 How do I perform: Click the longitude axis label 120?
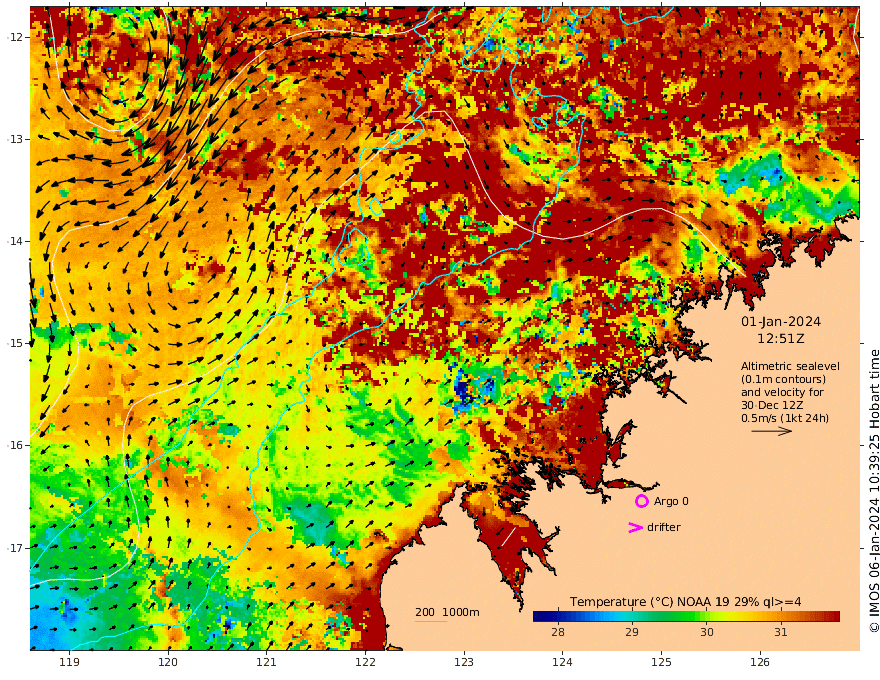click(x=168, y=663)
